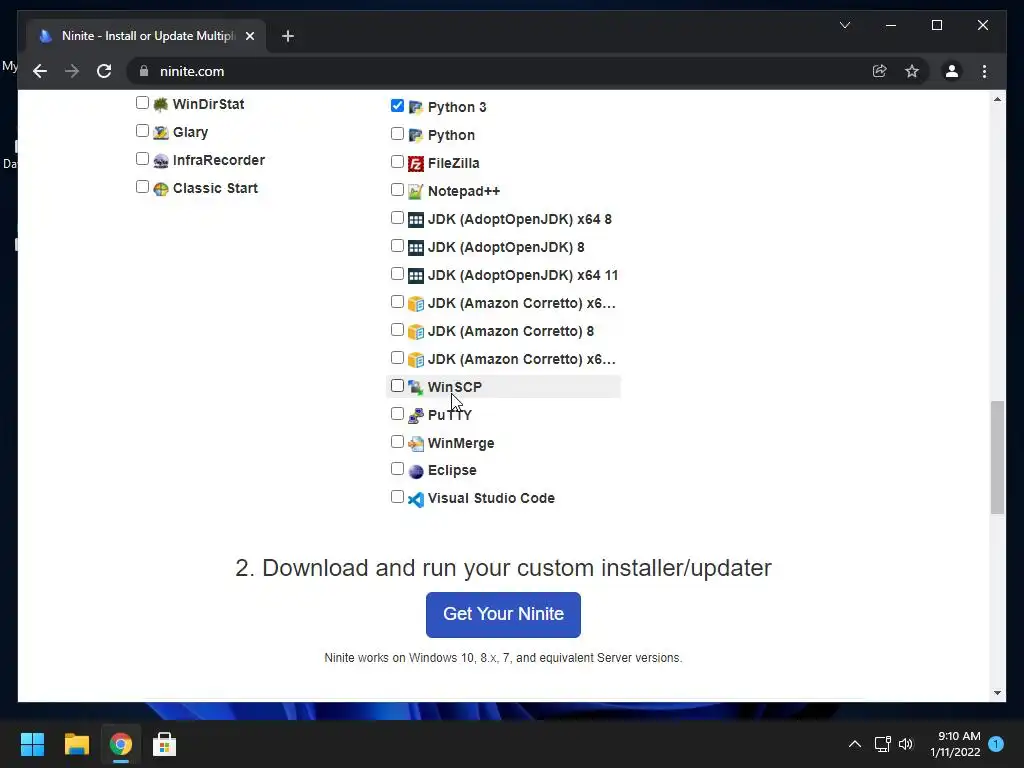The image size is (1024, 768).
Task: Check the Glary checkbox
Action: tap(142, 131)
